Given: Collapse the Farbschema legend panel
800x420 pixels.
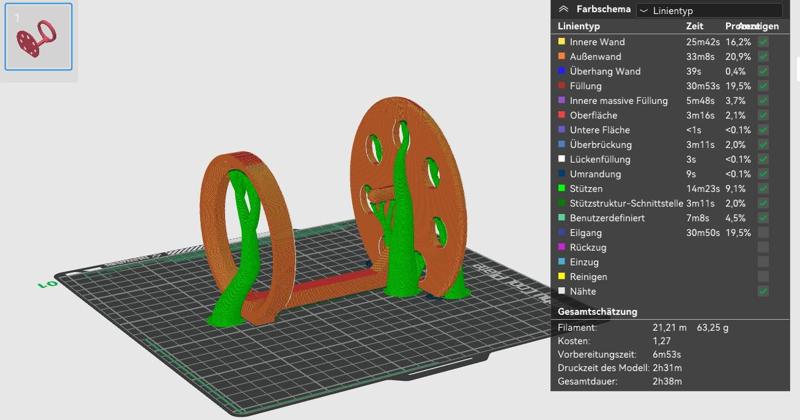Looking at the screenshot, I should [563, 9].
